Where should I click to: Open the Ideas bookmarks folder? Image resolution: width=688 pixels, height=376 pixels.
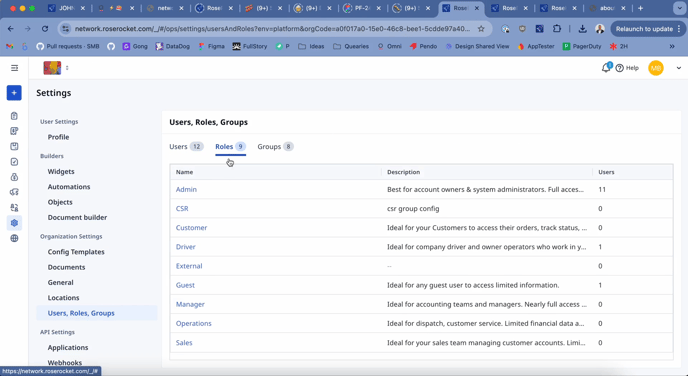(311, 46)
